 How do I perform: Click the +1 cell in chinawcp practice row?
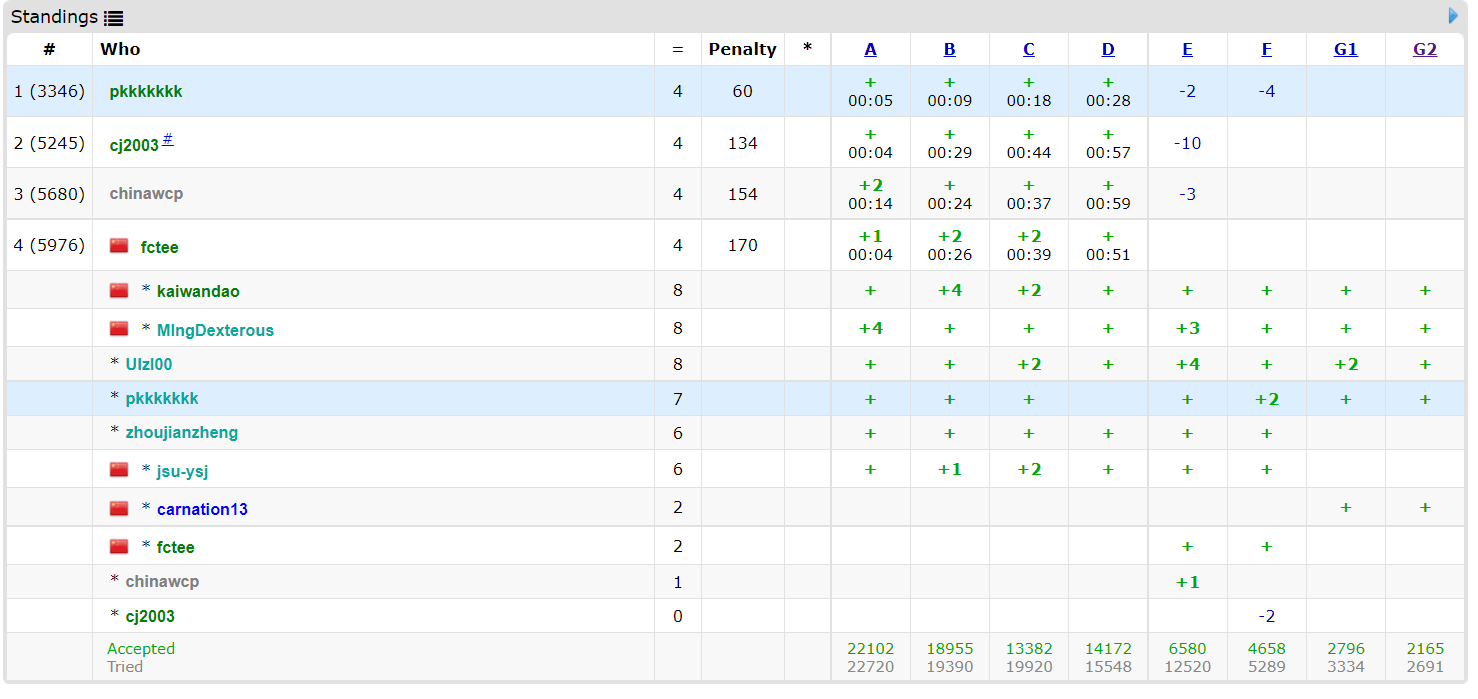point(1187,582)
